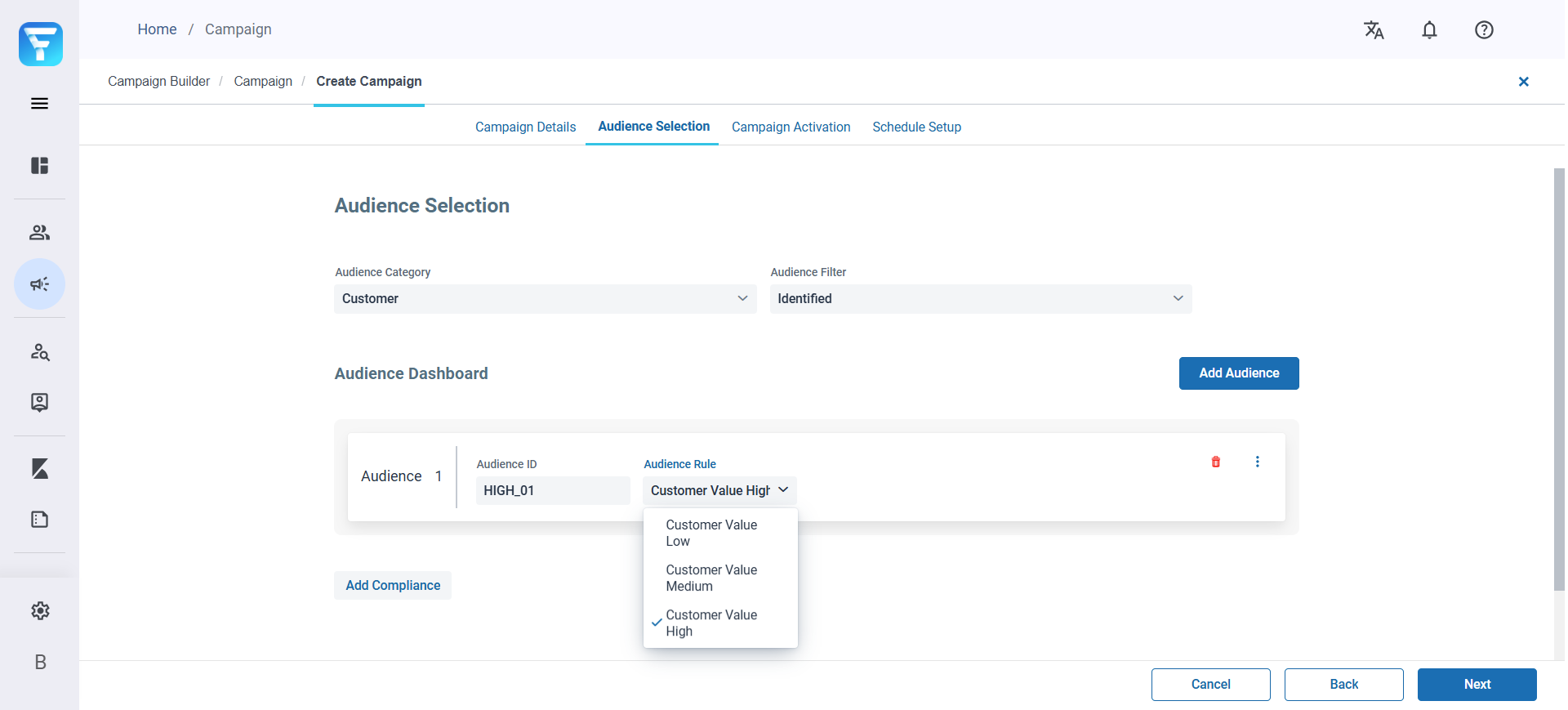Click the Add Audience button
The height and width of the screenshot is (710, 1568).
click(1238, 373)
